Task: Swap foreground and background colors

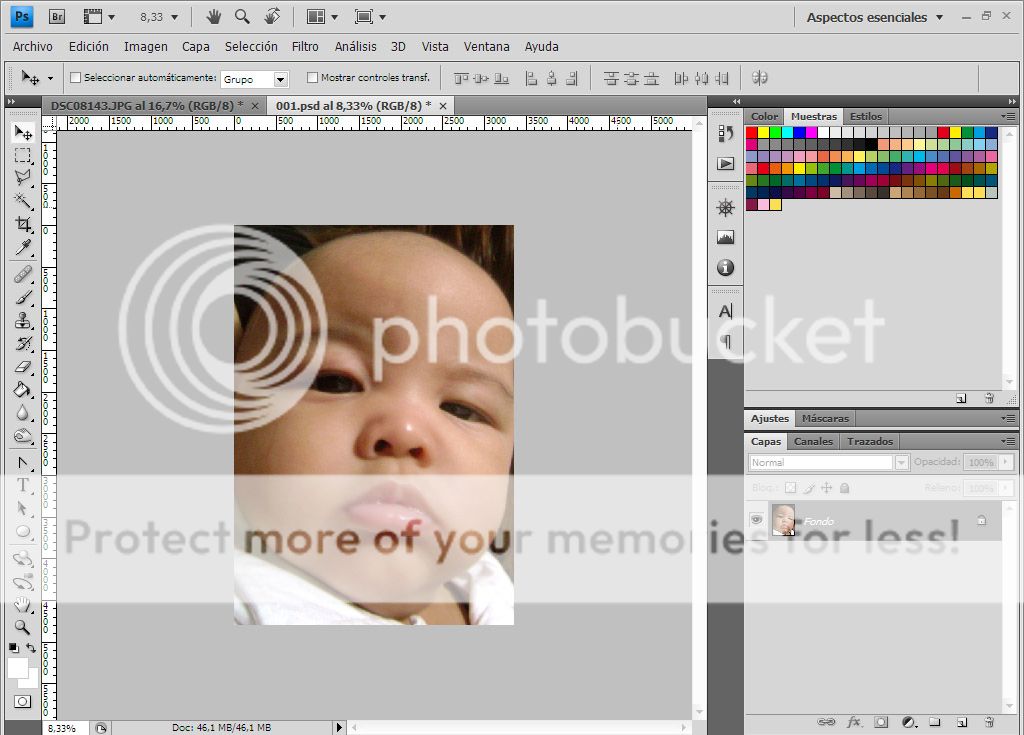Action: pyautogui.click(x=31, y=648)
